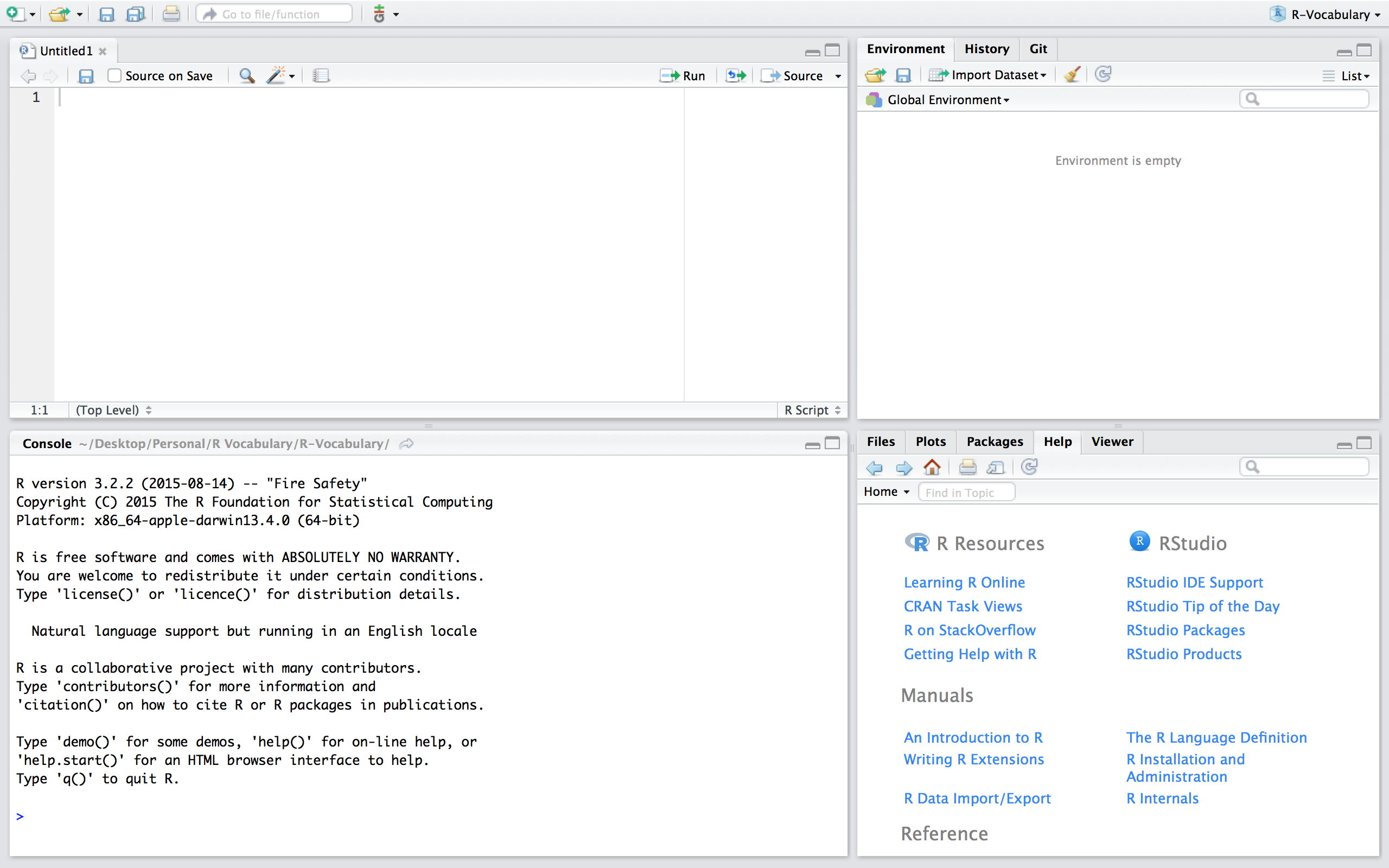The height and width of the screenshot is (868, 1389).
Task: Click the Code Tools magic wand icon
Action: point(276,75)
